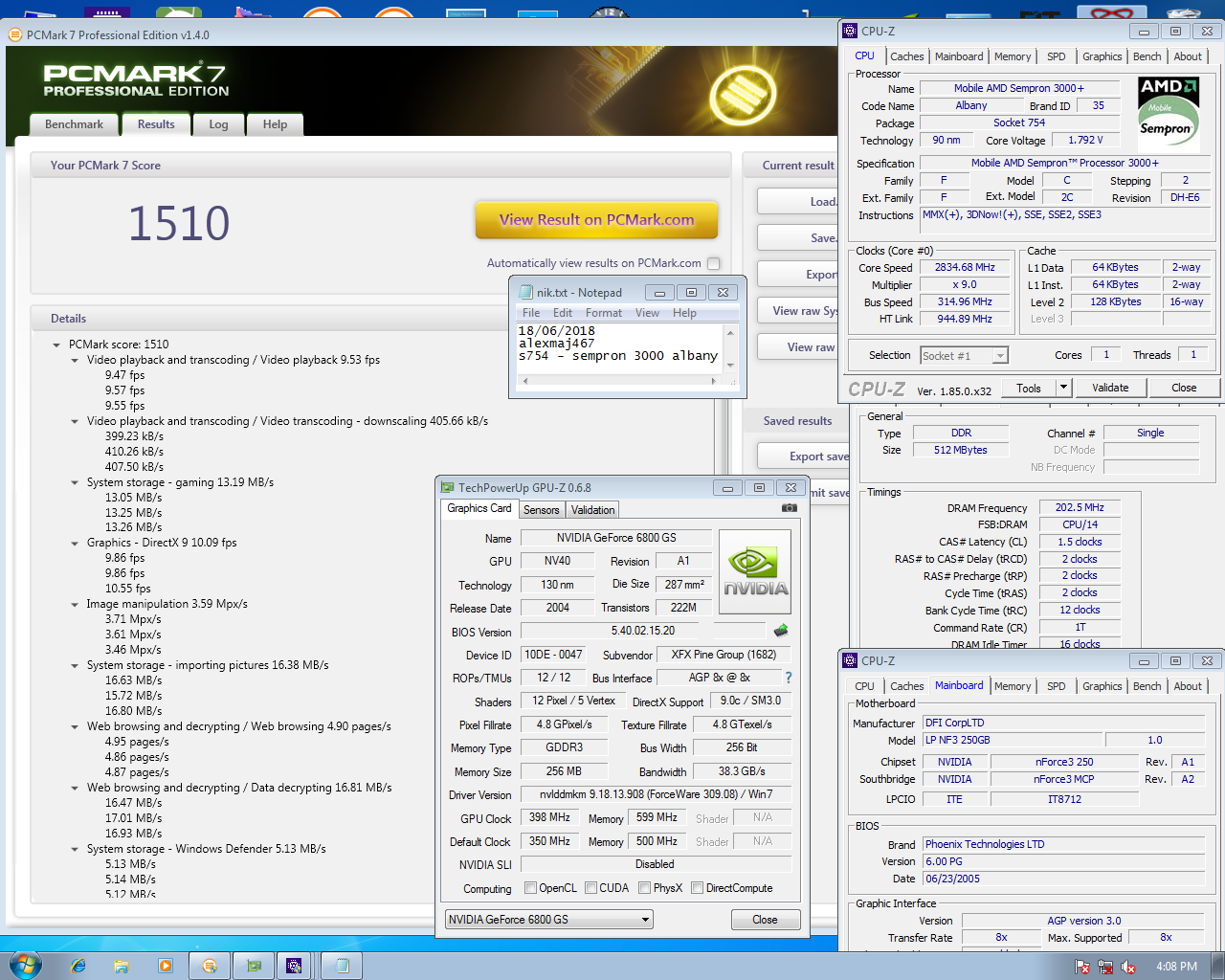The width and height of the screenshot is (1225, 980).
Task: Click Bus Interface question mark in GPU-Z
Action: (789, 678)
